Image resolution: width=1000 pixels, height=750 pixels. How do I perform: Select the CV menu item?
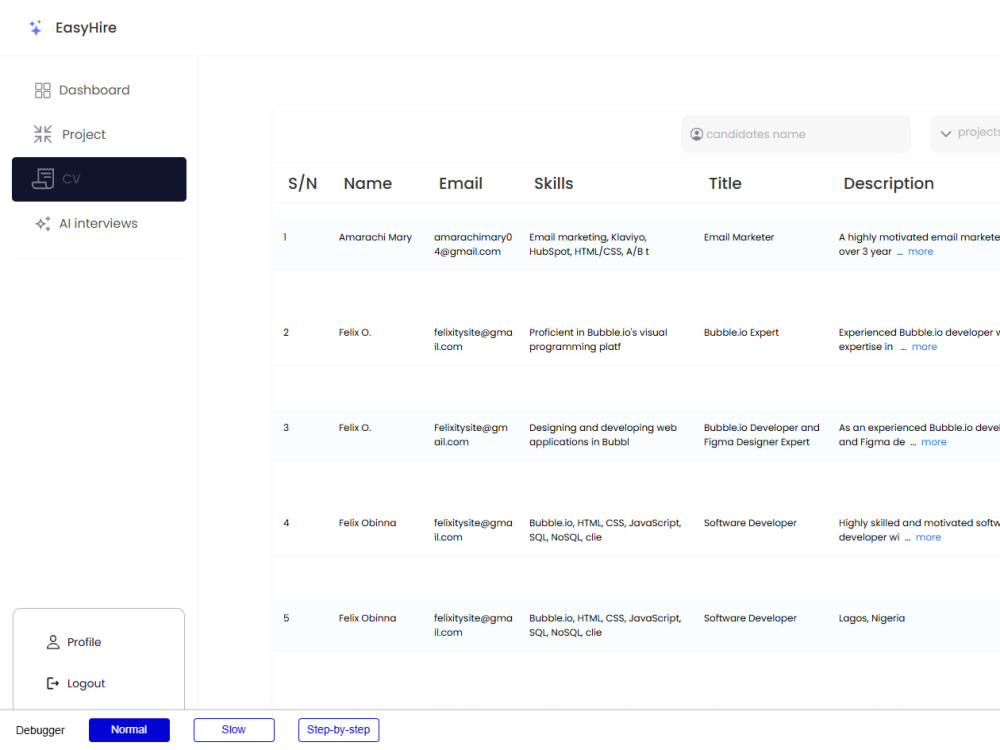coord(99,179)
